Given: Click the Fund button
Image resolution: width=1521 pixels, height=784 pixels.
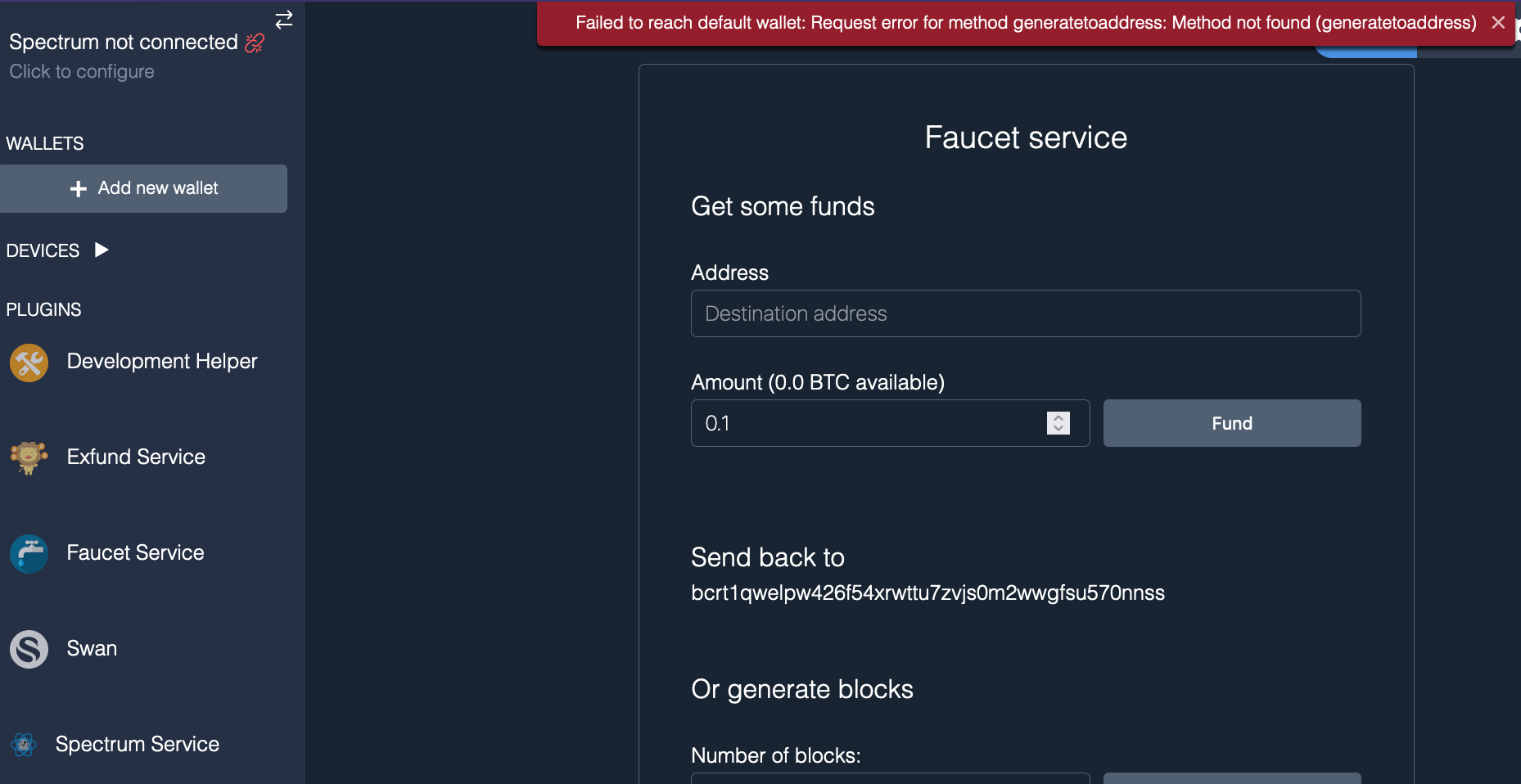Looking at the screenshot, I should (1231, 423).
